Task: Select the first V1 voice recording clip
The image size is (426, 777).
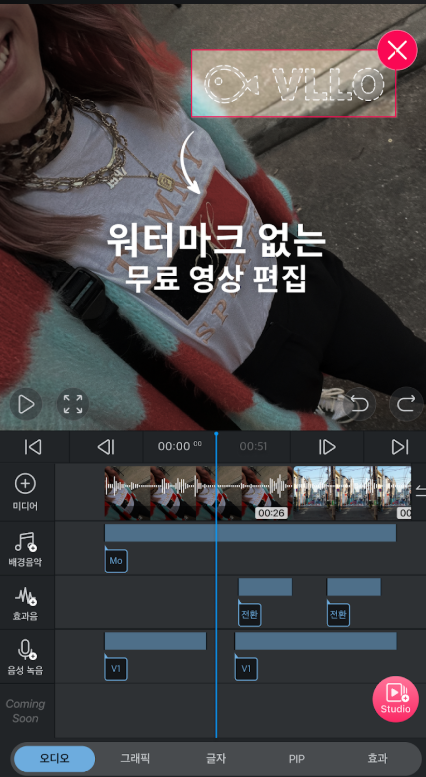Action: (x=155, y=641)
